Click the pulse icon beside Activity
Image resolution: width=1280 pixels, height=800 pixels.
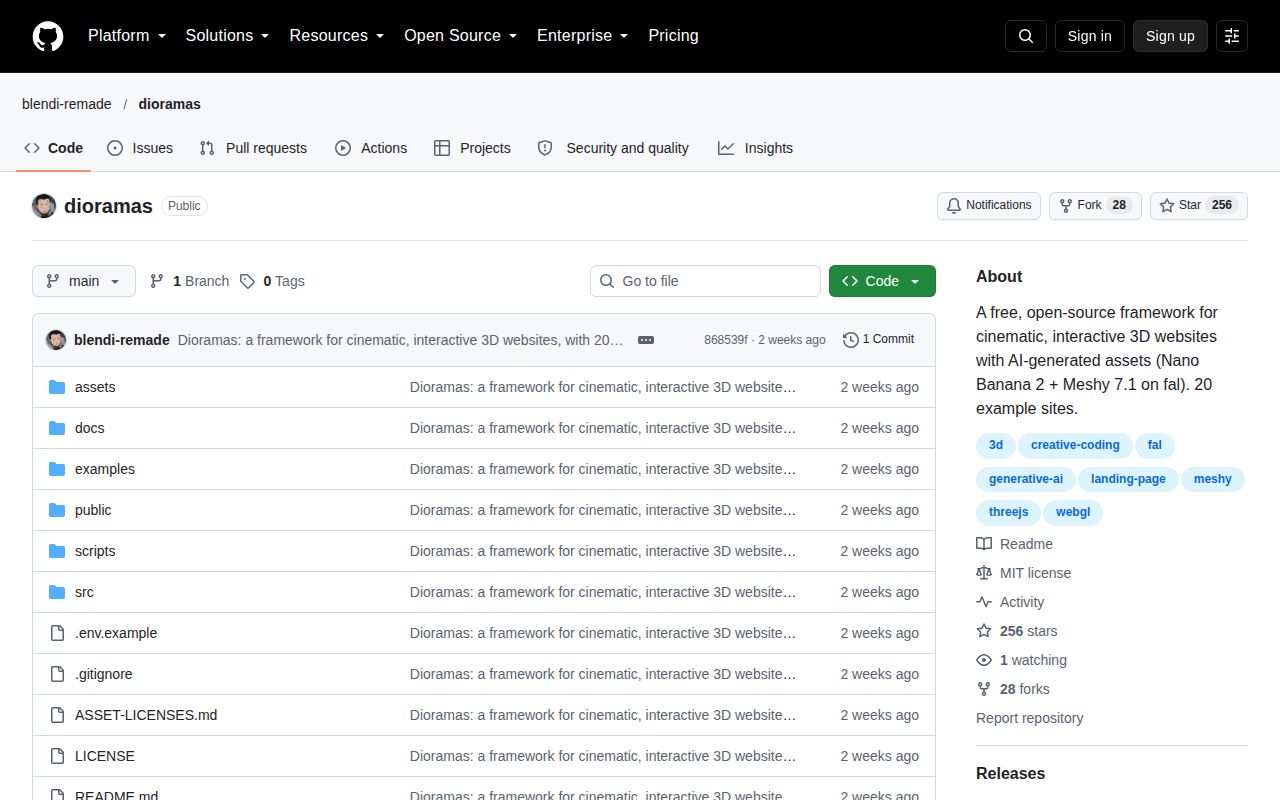click(x=984, y=602)
